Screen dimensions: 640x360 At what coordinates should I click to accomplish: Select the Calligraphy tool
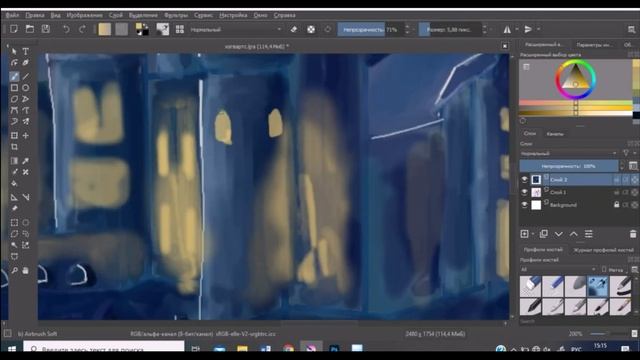click(26, 63)
